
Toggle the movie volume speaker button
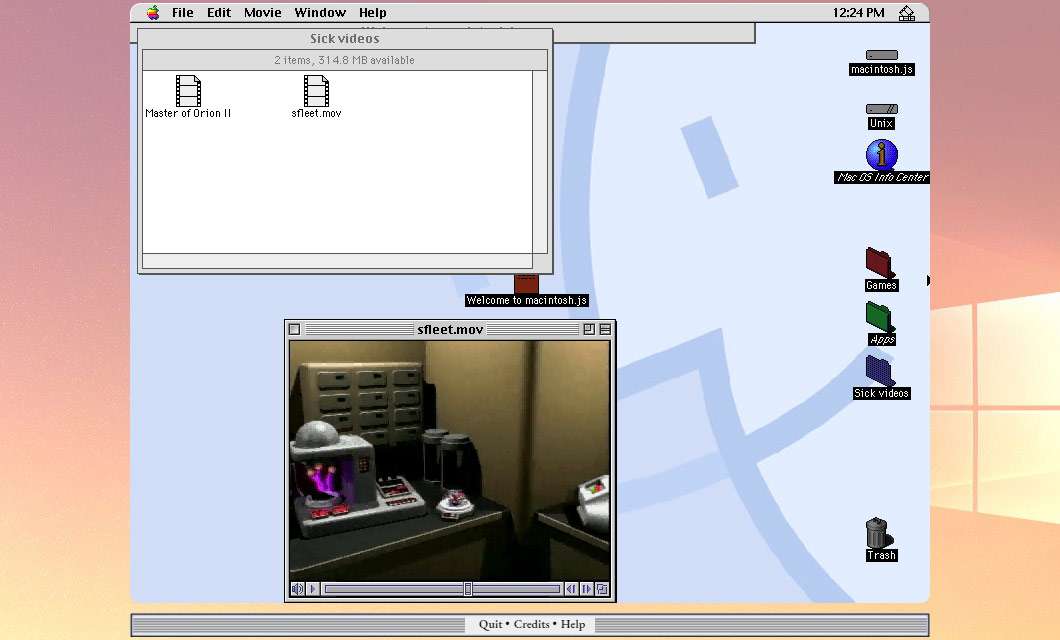click(297, 589)
